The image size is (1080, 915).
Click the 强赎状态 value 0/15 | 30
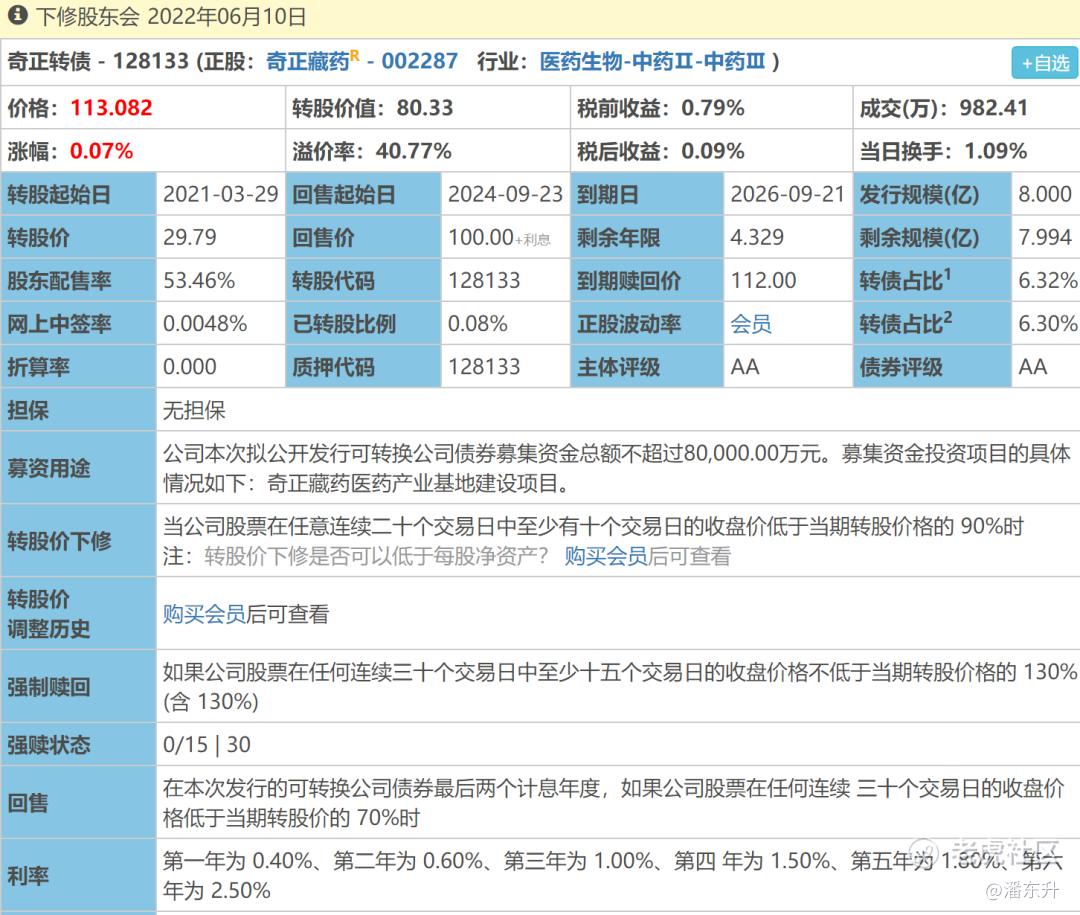click(x=207, y=745)
